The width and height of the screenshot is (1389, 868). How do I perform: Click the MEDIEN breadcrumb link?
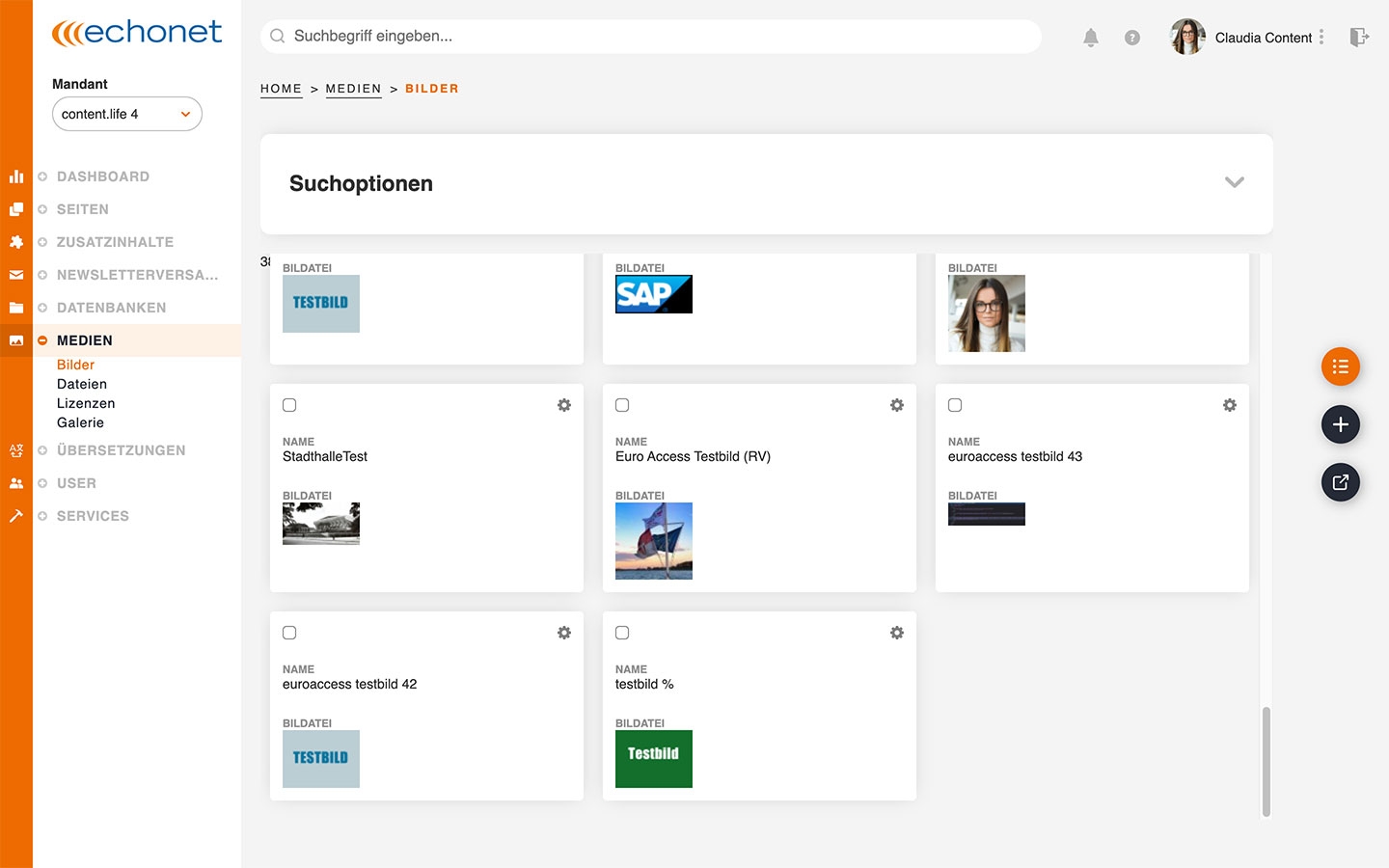point(353,89)
